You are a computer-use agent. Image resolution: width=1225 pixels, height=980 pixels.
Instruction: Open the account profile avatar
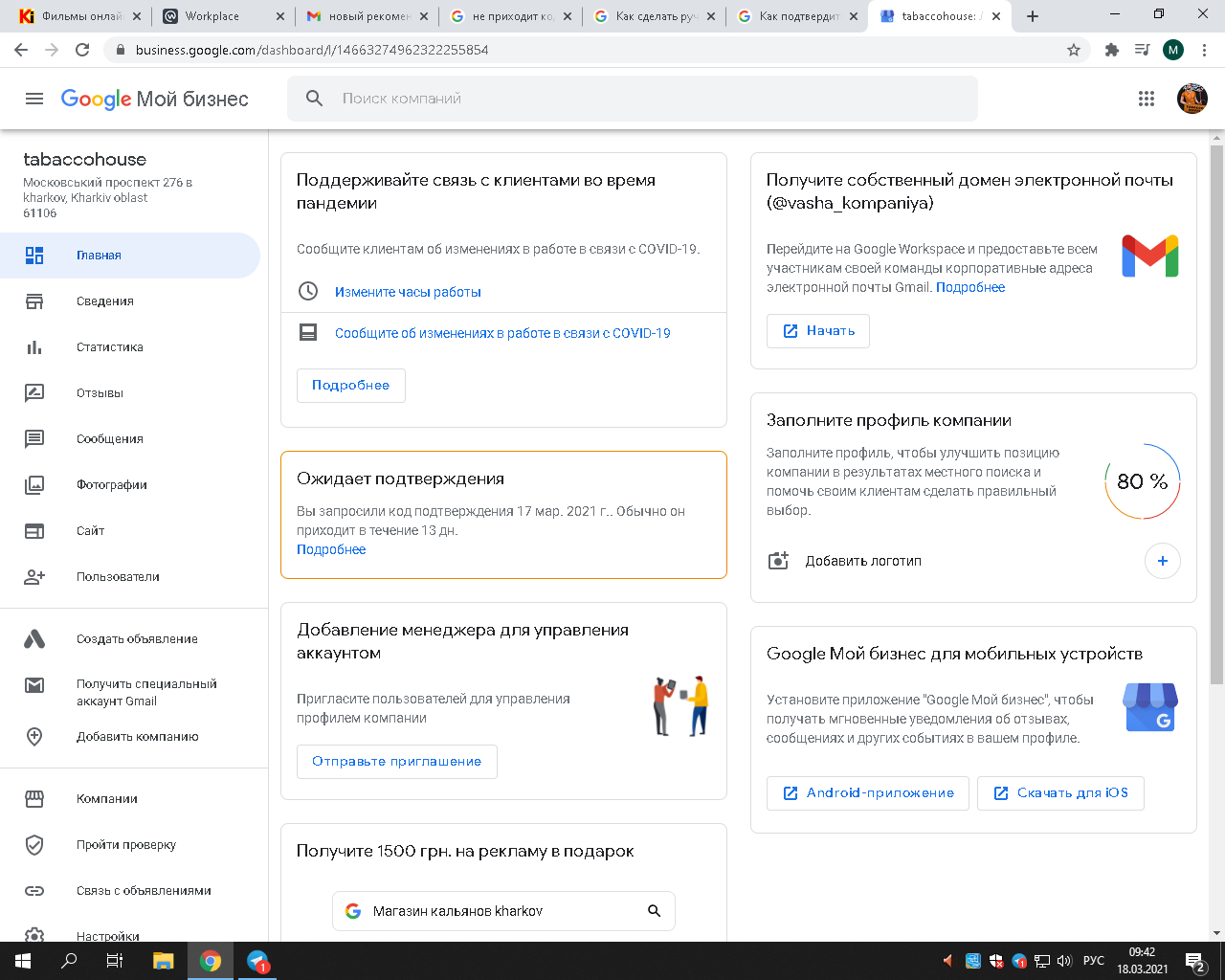tap(1192, 99)
